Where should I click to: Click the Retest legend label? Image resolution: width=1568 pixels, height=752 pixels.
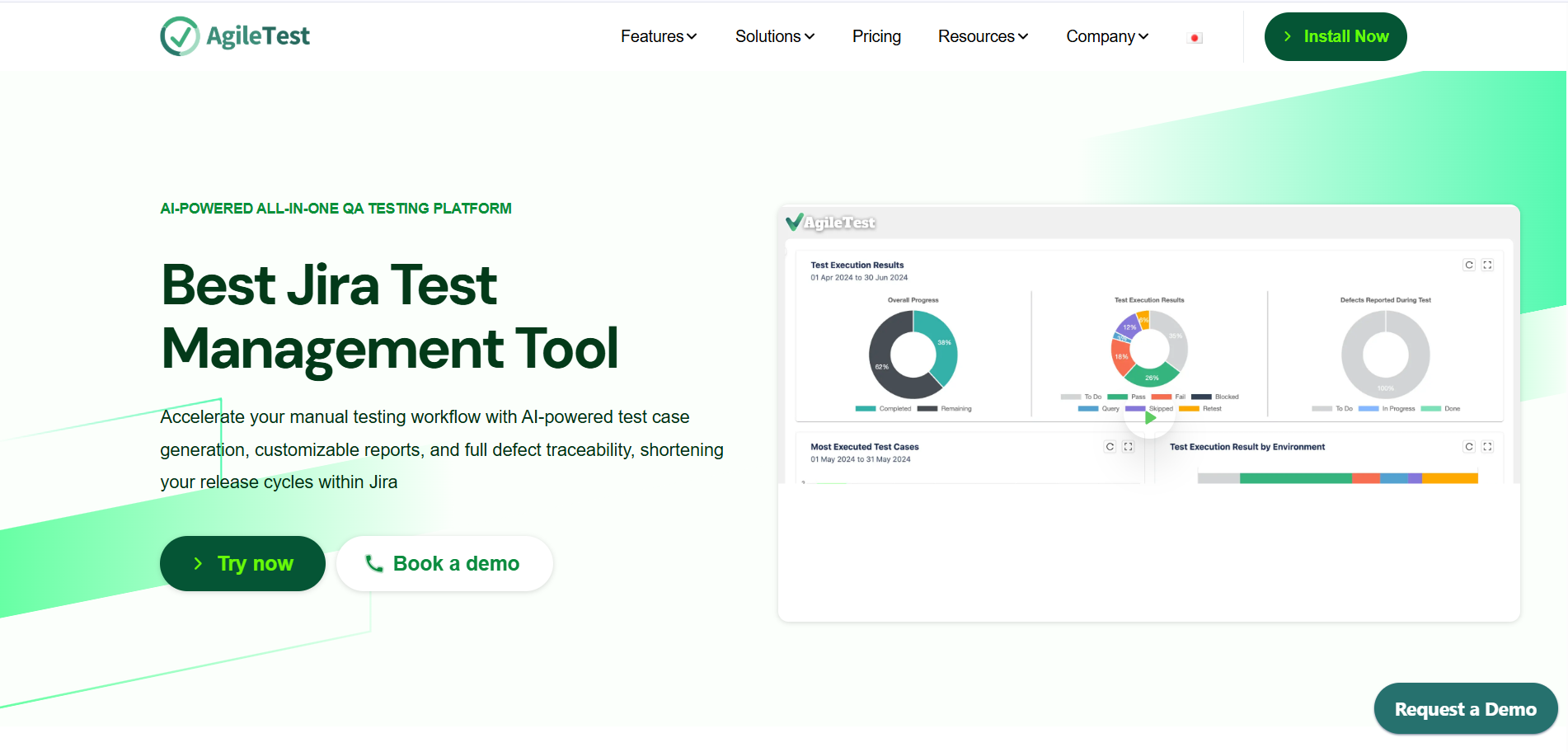(x=1212, y=409)
